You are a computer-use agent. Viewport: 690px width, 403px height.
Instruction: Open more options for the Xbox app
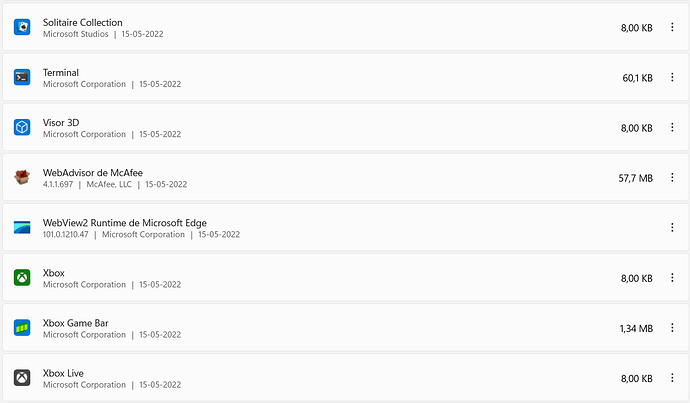(x=672, y=278)
